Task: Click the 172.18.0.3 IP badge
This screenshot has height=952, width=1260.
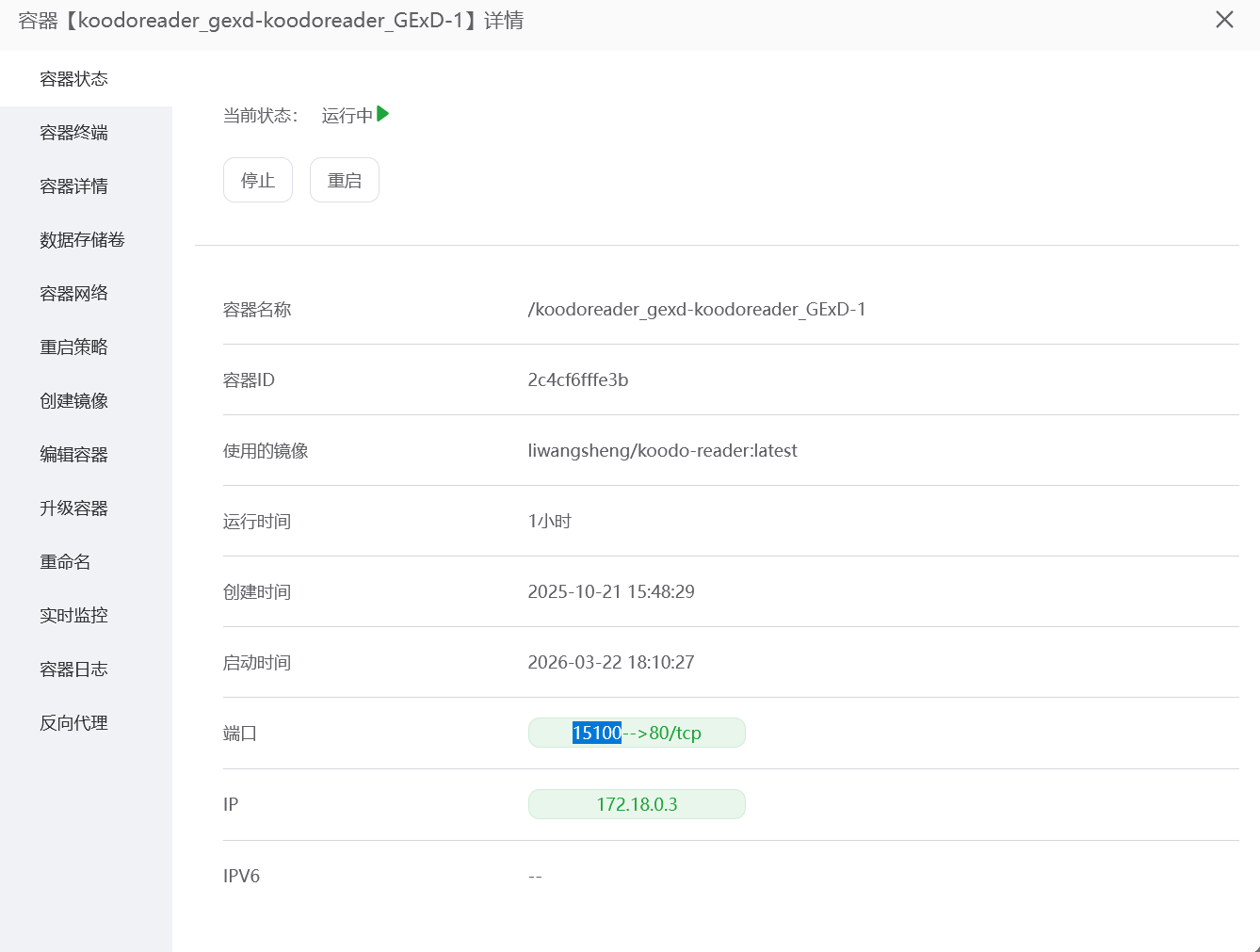Action: click(x=637, y=804)
